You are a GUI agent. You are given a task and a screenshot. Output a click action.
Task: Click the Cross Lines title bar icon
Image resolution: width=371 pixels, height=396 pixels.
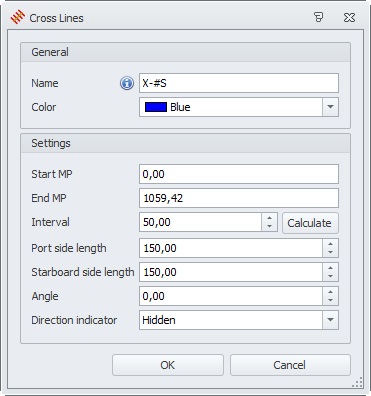(18, 17)
